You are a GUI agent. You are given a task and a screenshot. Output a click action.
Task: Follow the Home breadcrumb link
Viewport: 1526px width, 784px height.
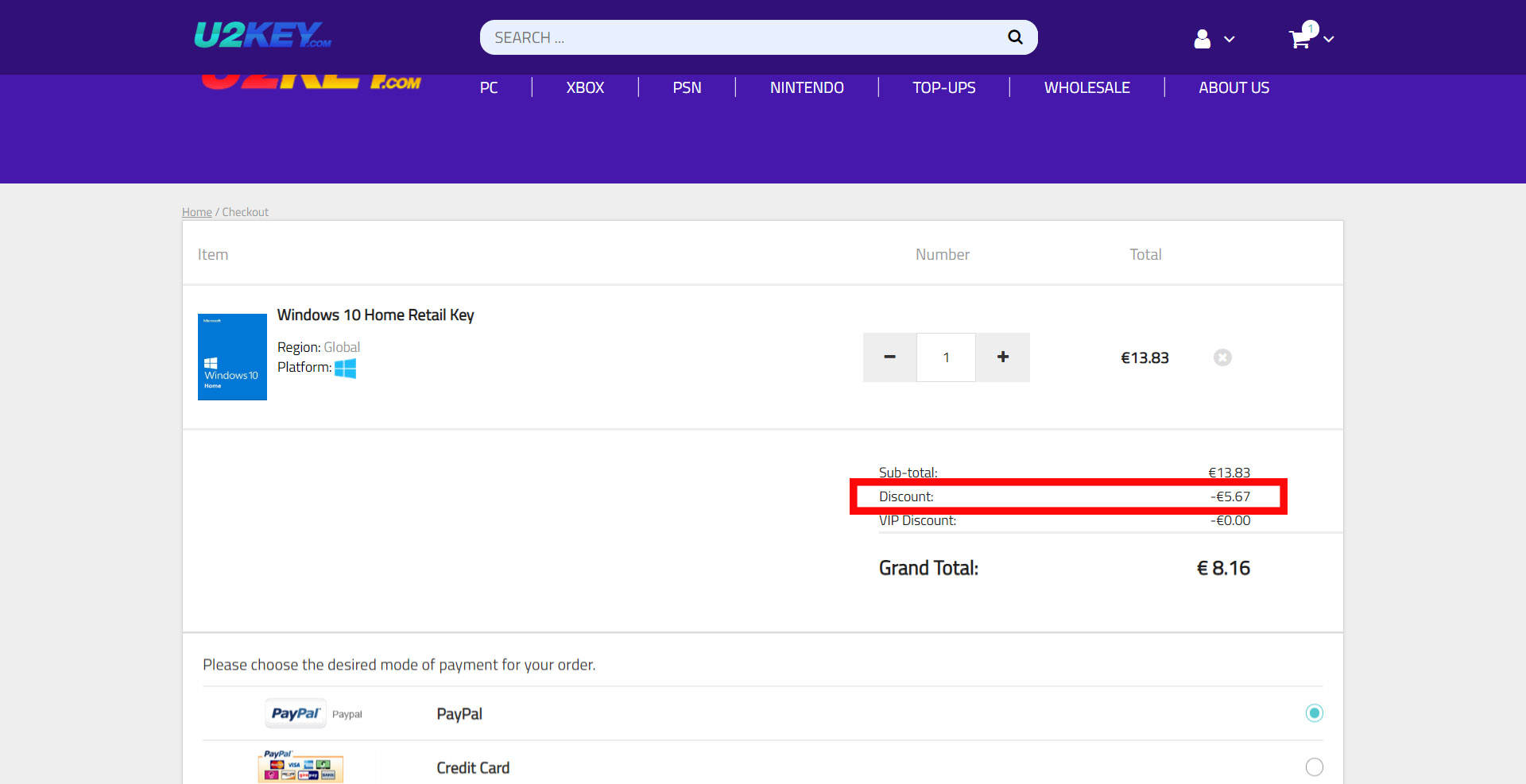(197, 212)
